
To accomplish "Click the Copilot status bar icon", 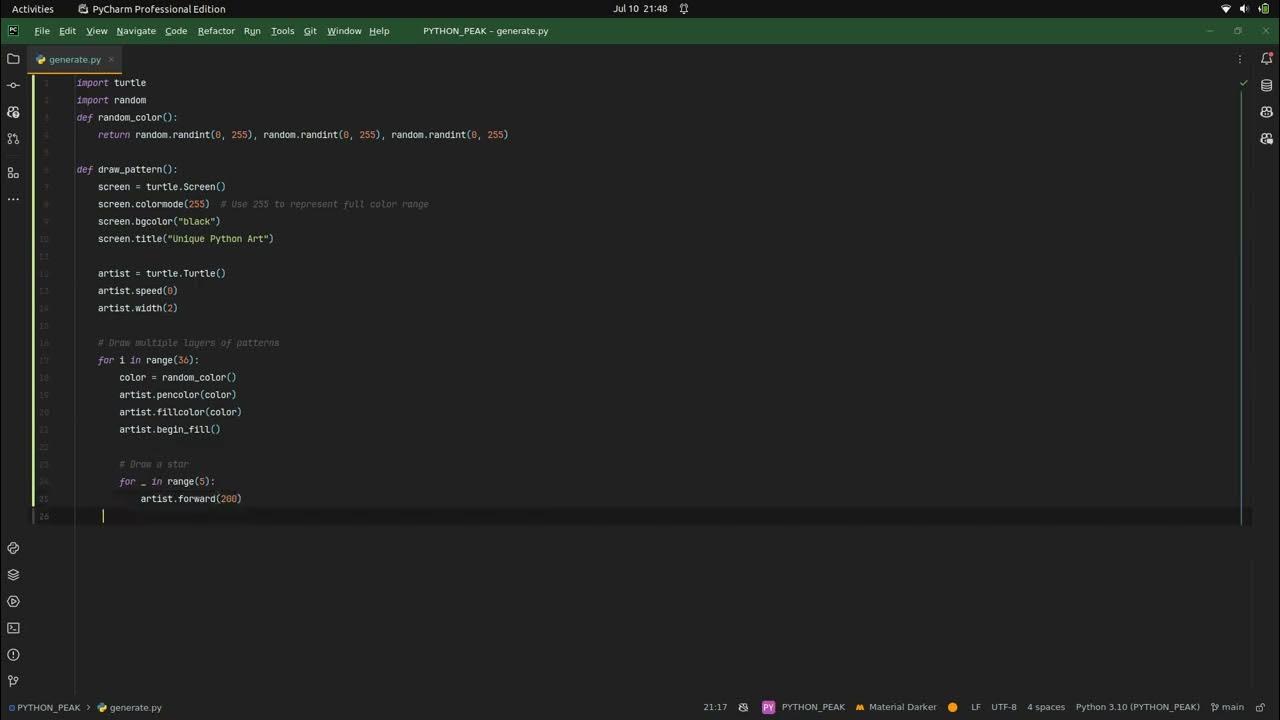I will click(743, 707).
